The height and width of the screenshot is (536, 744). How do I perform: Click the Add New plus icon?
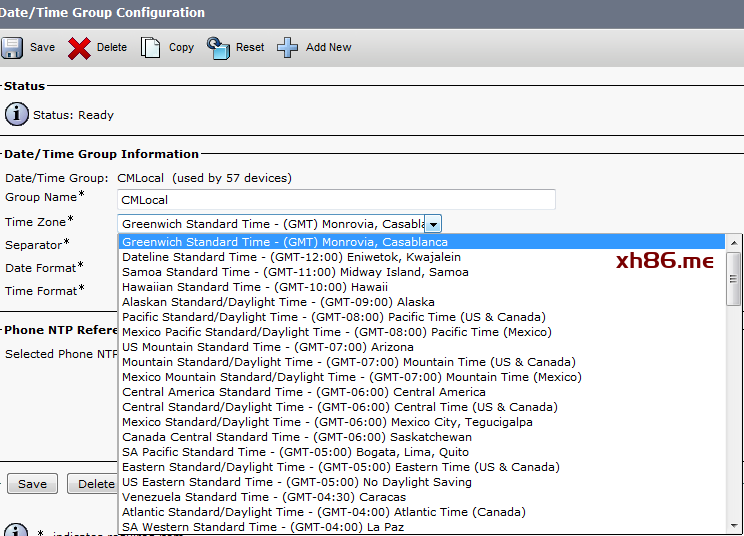coord(288,47)
